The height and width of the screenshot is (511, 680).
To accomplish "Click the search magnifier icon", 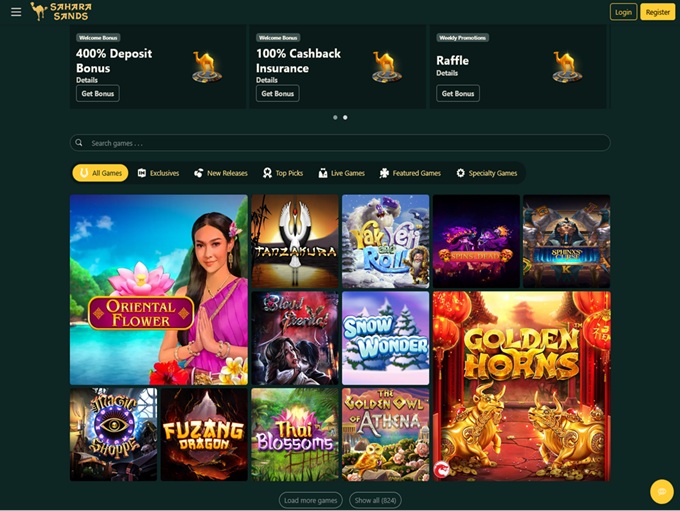I will (x=79, y=143).
